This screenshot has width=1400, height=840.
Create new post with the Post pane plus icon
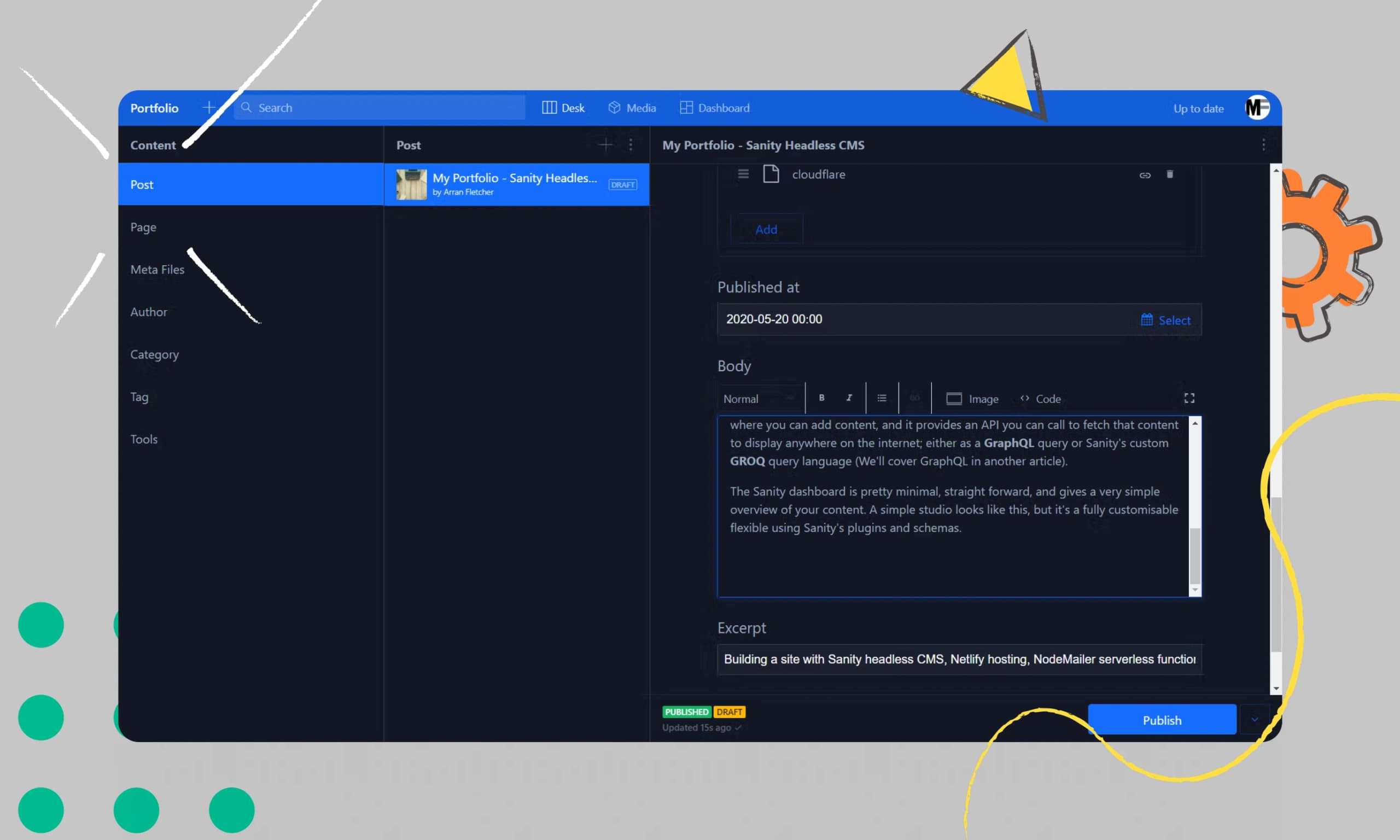pyautogui.click(x=605, y=145)
